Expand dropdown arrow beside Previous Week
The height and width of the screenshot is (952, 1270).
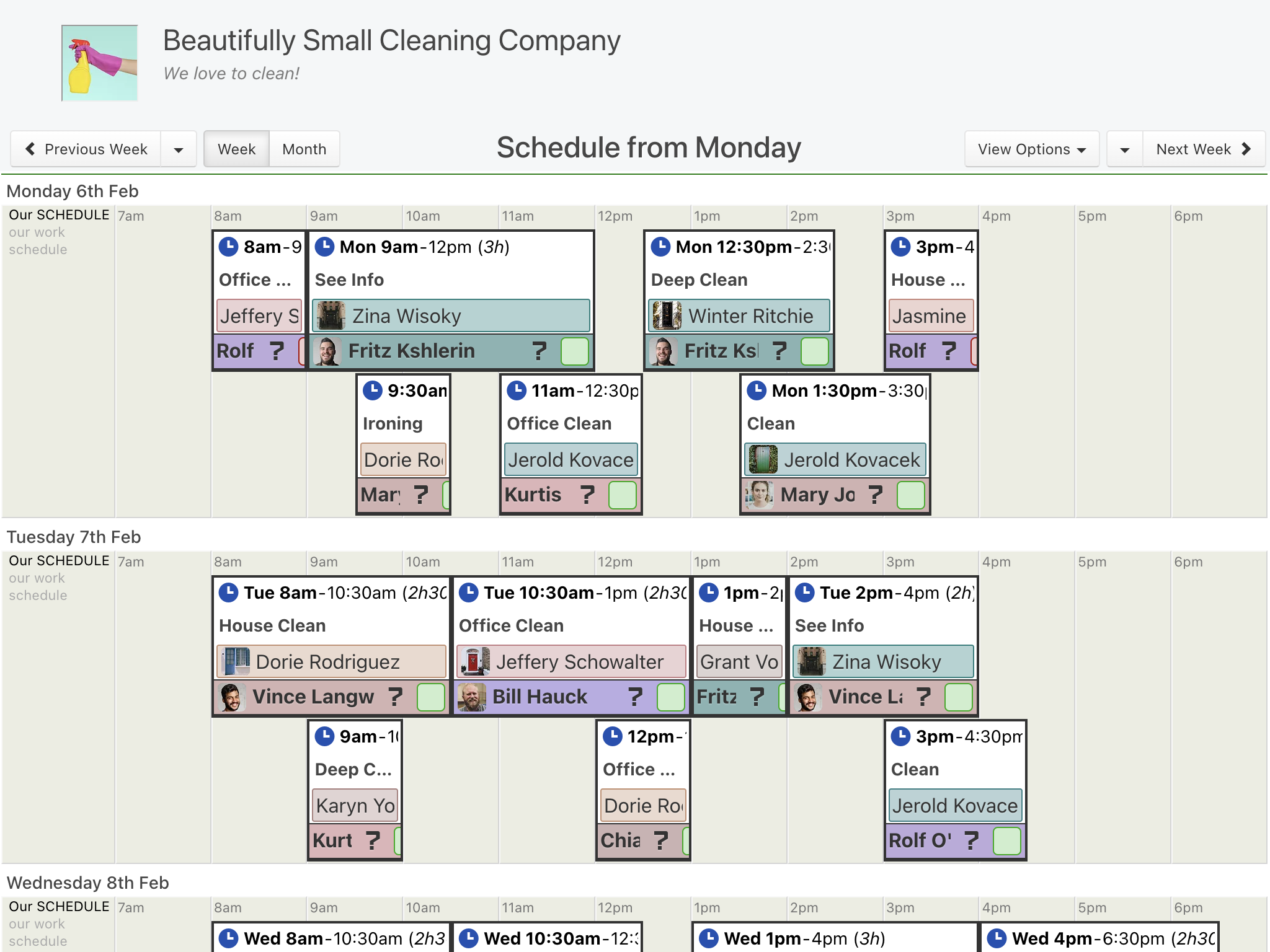click(x=179, y=149)
